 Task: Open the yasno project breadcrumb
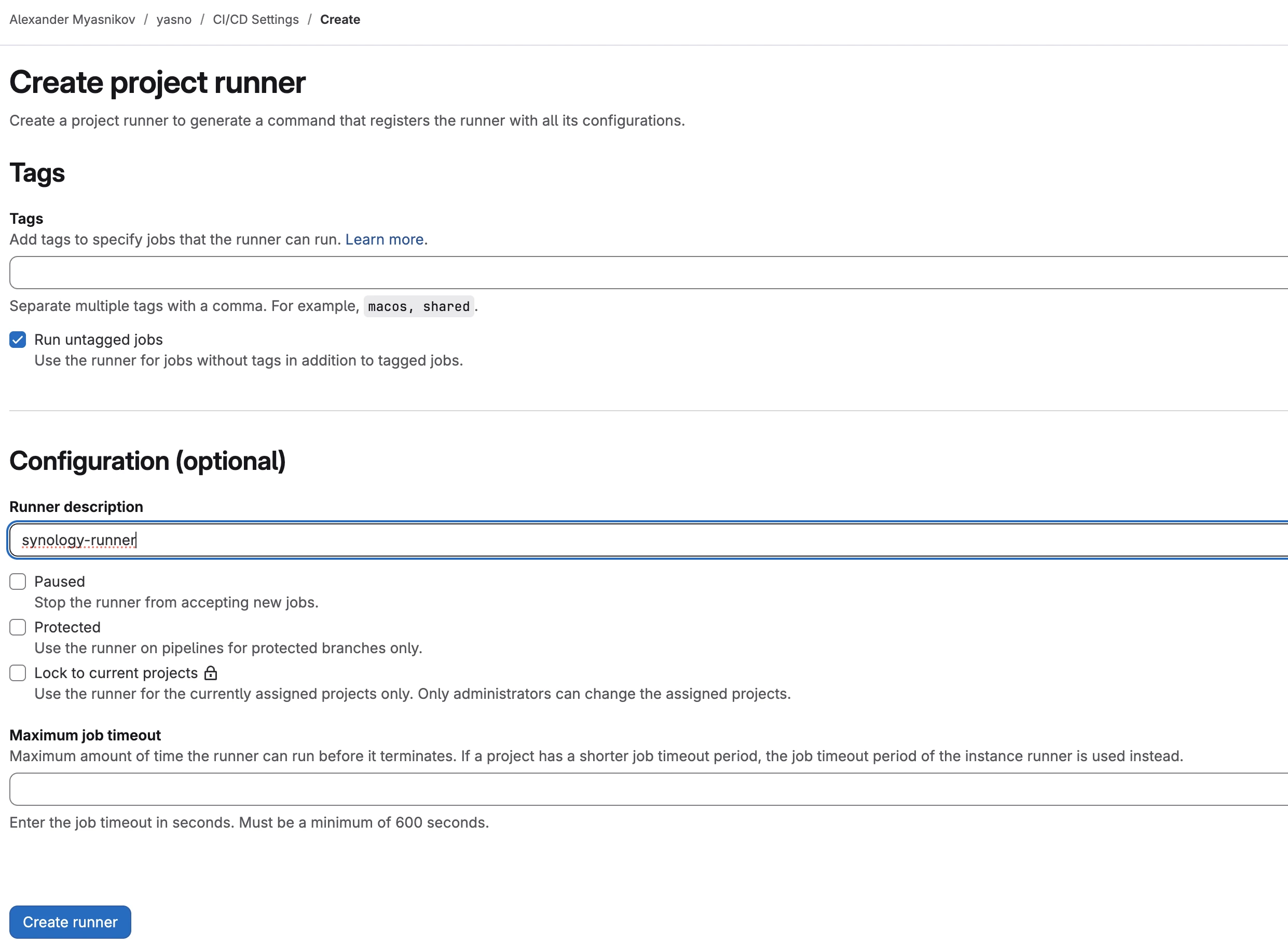[174, 19]
